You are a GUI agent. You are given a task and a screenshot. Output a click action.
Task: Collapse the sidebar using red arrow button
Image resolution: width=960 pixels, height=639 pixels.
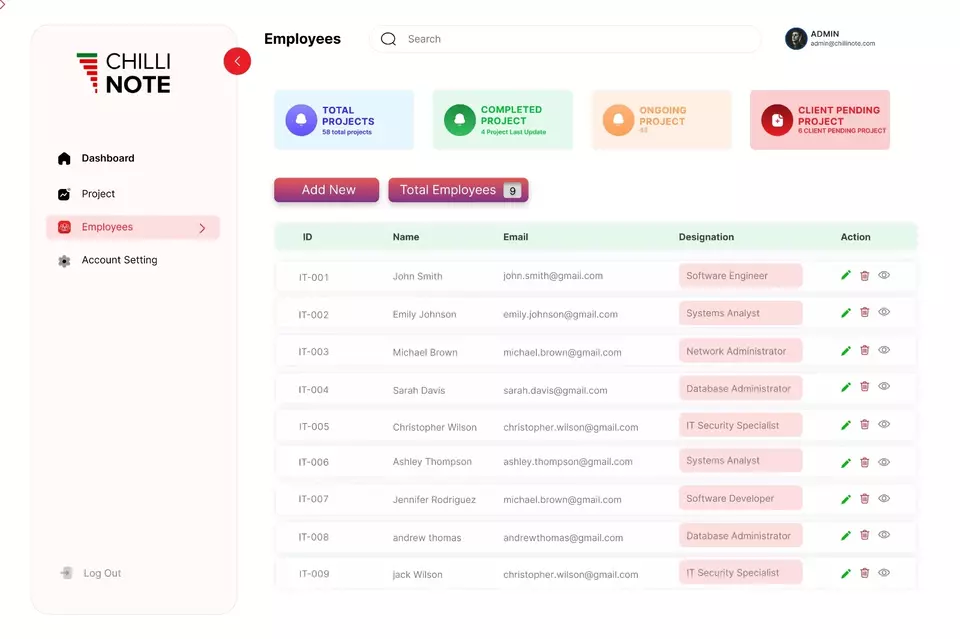(237, 61)
